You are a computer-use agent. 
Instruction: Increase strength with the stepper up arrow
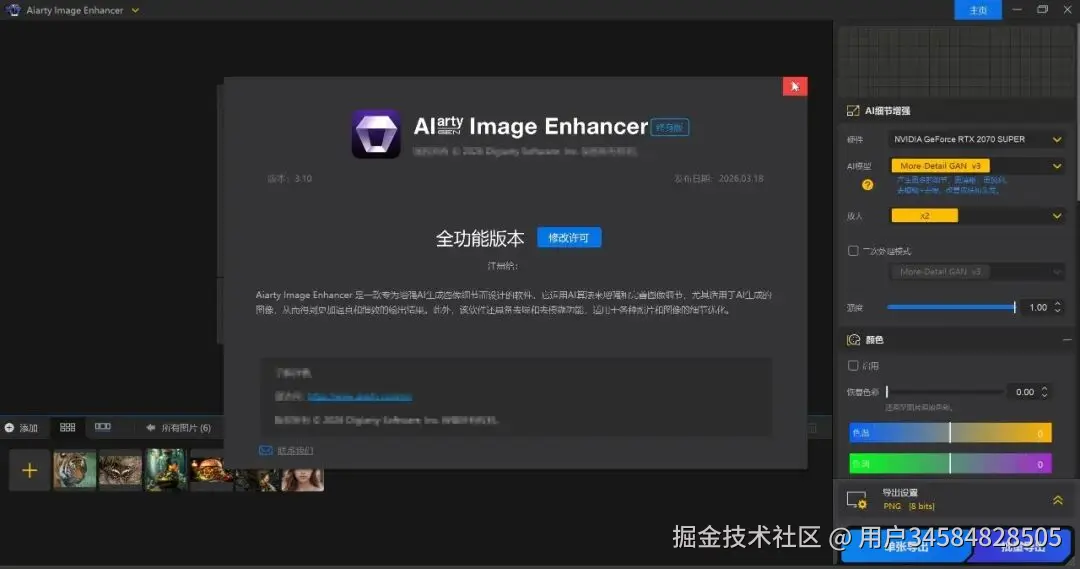pos(1058,304)
